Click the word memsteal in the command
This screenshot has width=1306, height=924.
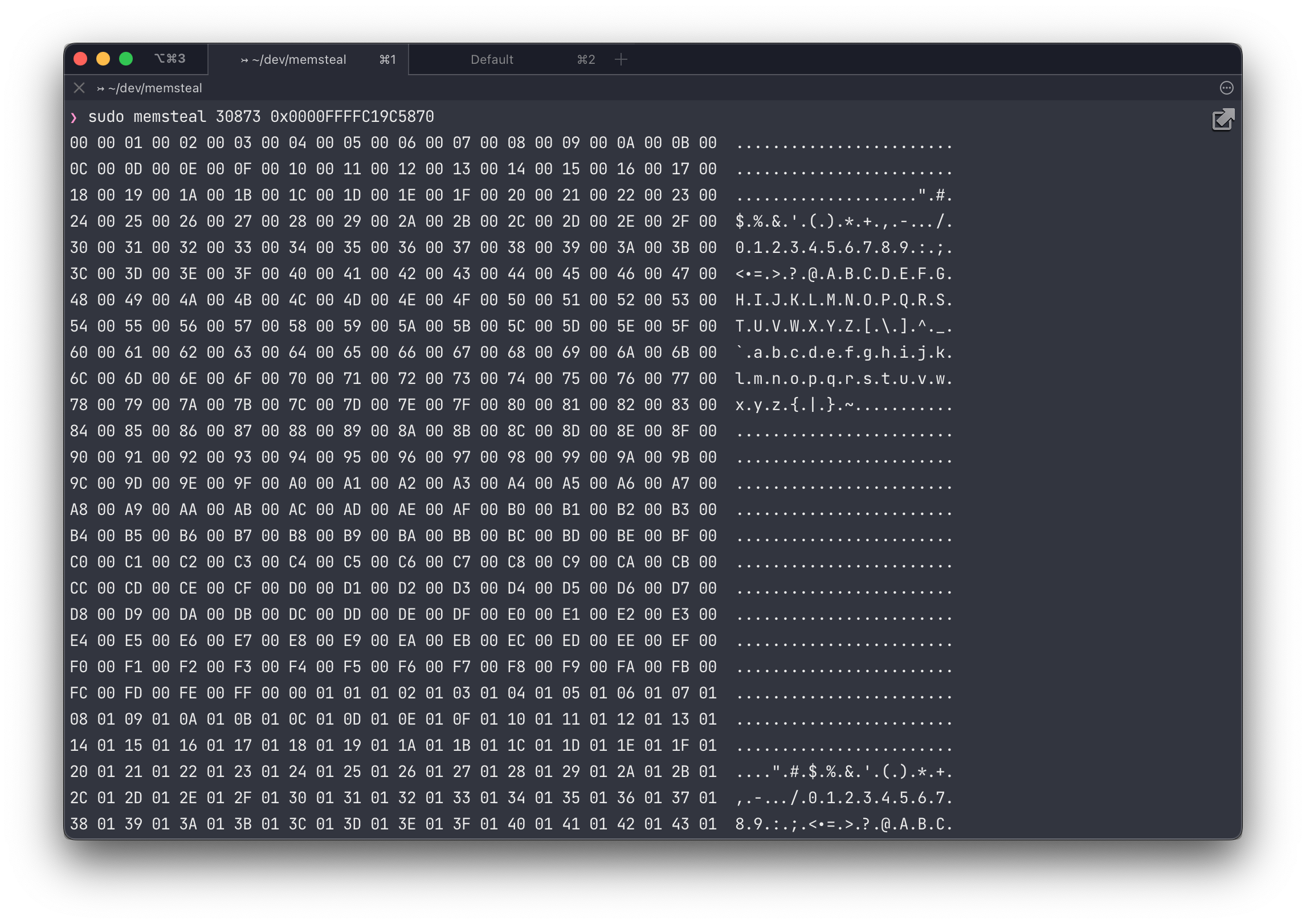[x=169, y=117]
